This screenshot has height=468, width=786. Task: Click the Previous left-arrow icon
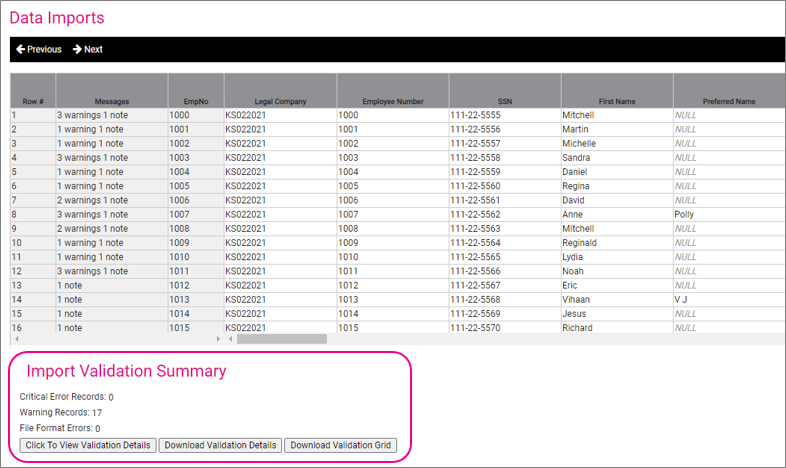20,50
